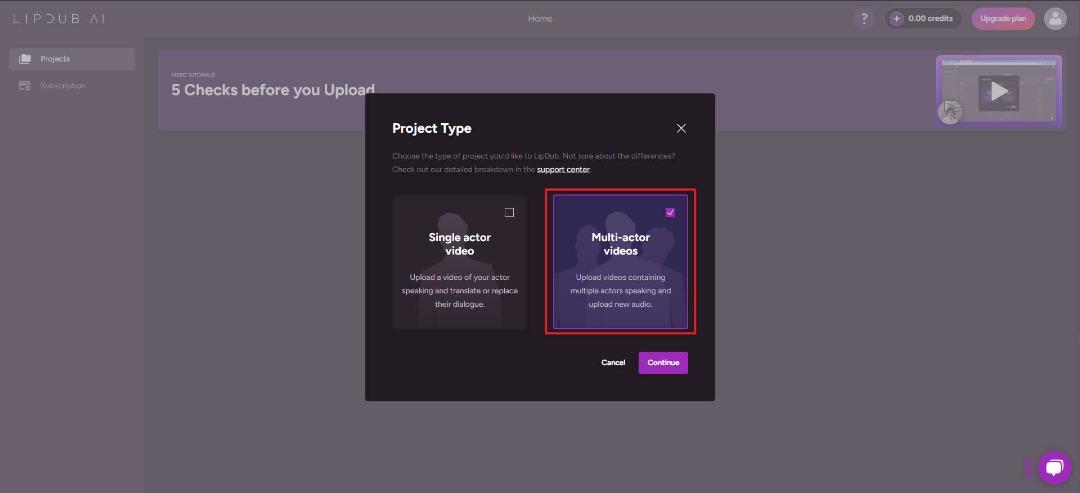The height and width of the screenshot is (493, 1080).
Task: Open the user profile avatar
Action: click(x=1055, y=19)
